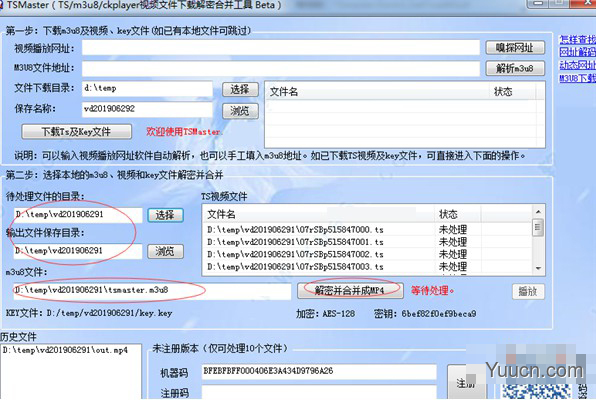Click the 保存名称 field showing vd201906292

[x=147, y=109]
